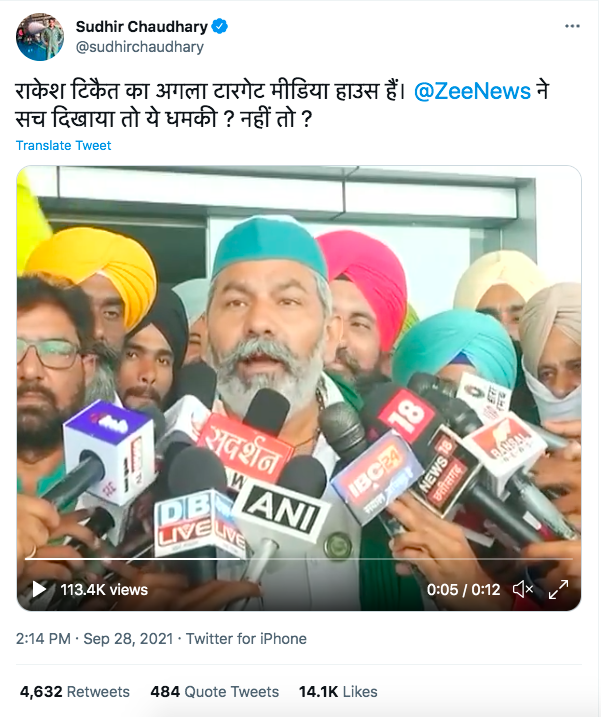Click the Twitter for iPhone source
The height and width of the screenshot is (717, 601).
pyautogui.click(x=246, y=638)
